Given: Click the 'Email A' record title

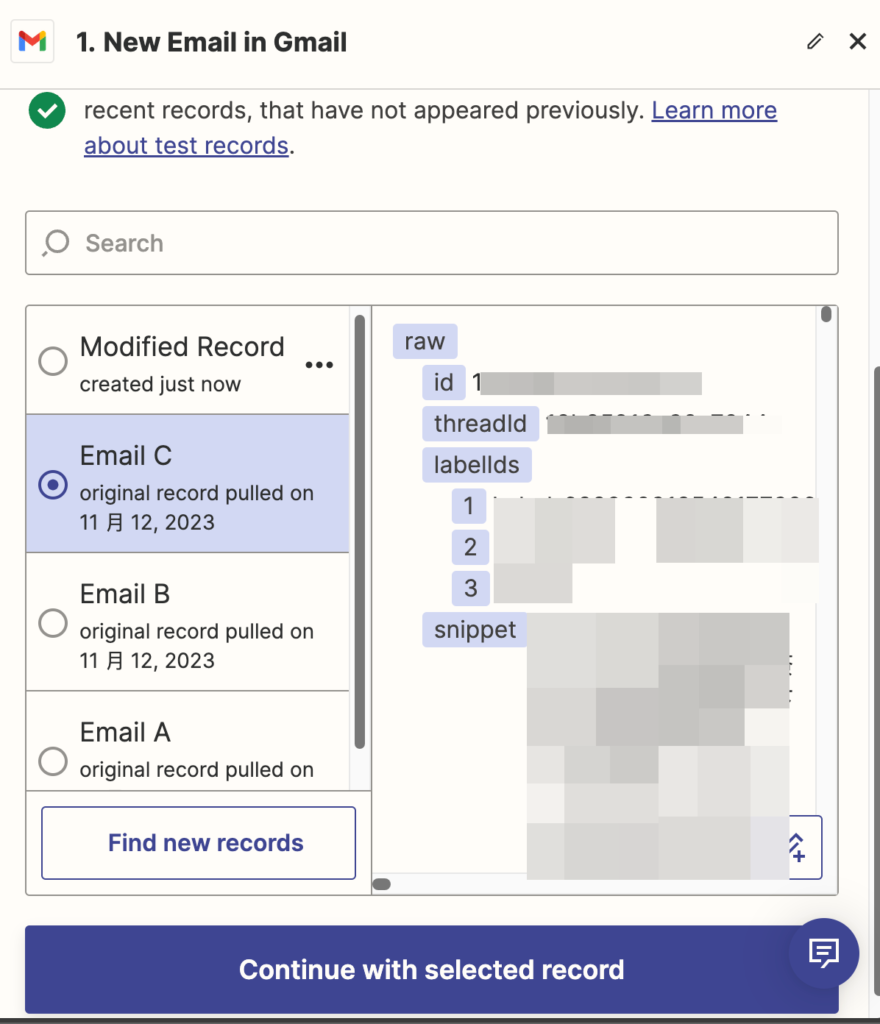Looking at the screenshot, I should tap(125, 733).
